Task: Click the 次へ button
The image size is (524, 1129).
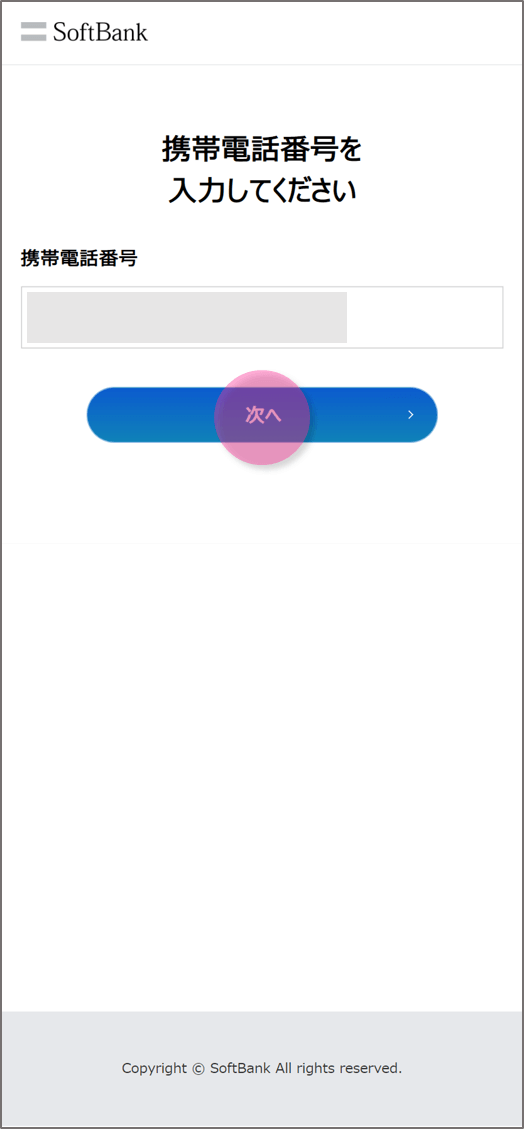Action: [x=262, y=415]
